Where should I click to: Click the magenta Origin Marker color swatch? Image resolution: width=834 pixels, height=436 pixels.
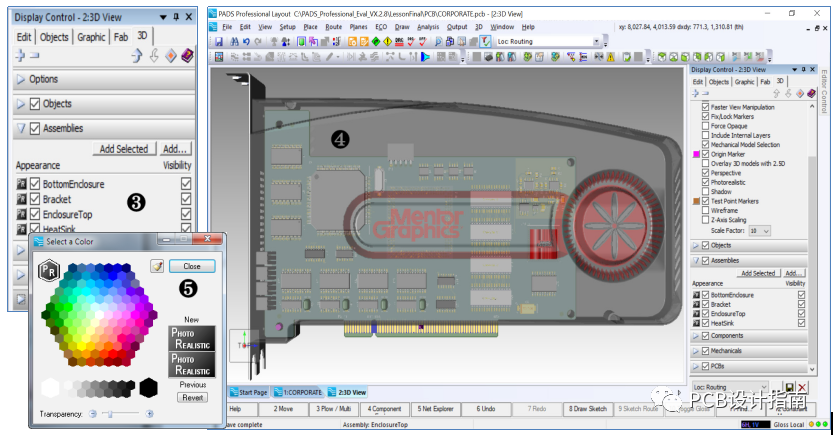tap(696, 154)
